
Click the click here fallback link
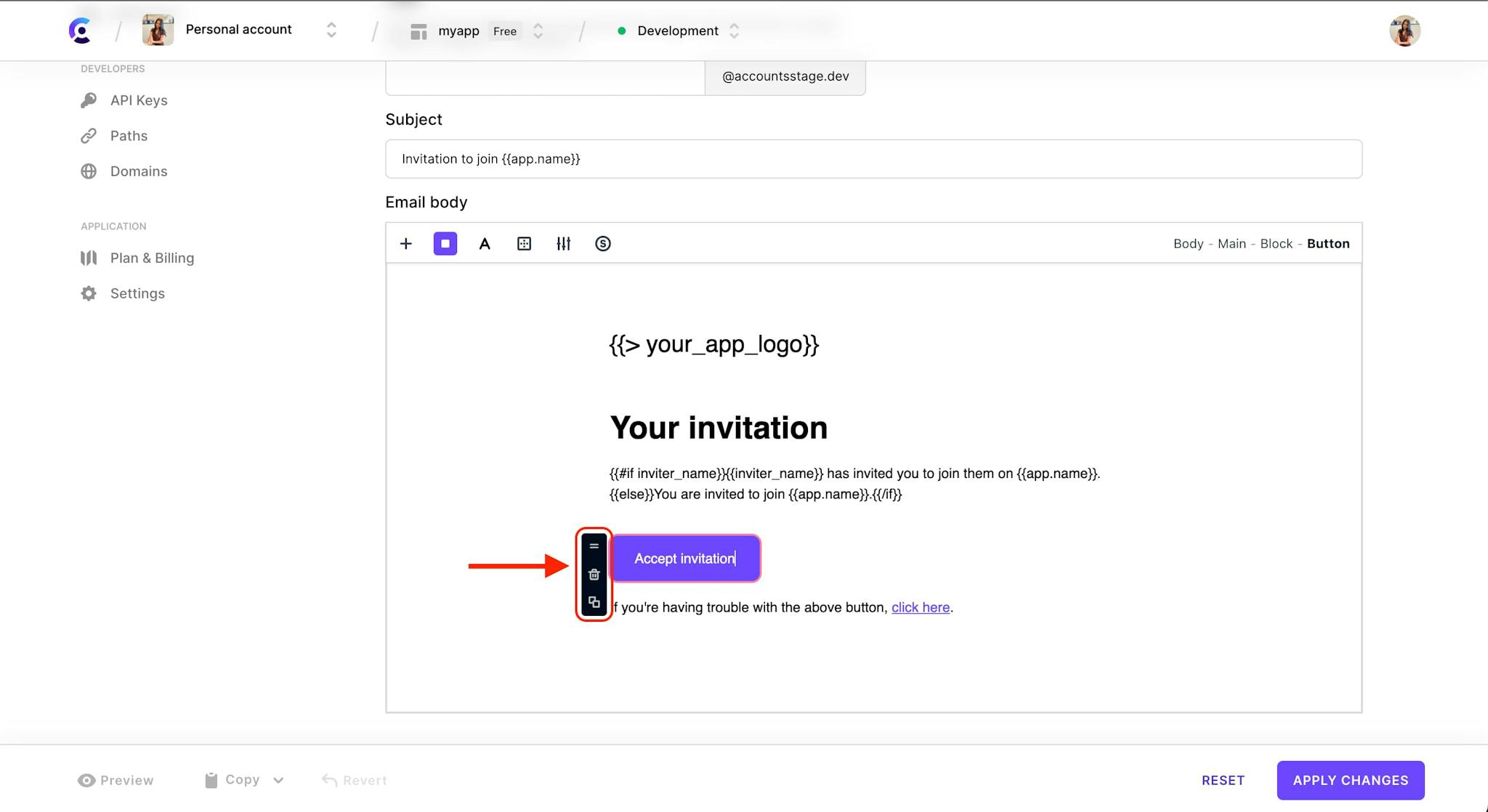(x=920, y=607)
